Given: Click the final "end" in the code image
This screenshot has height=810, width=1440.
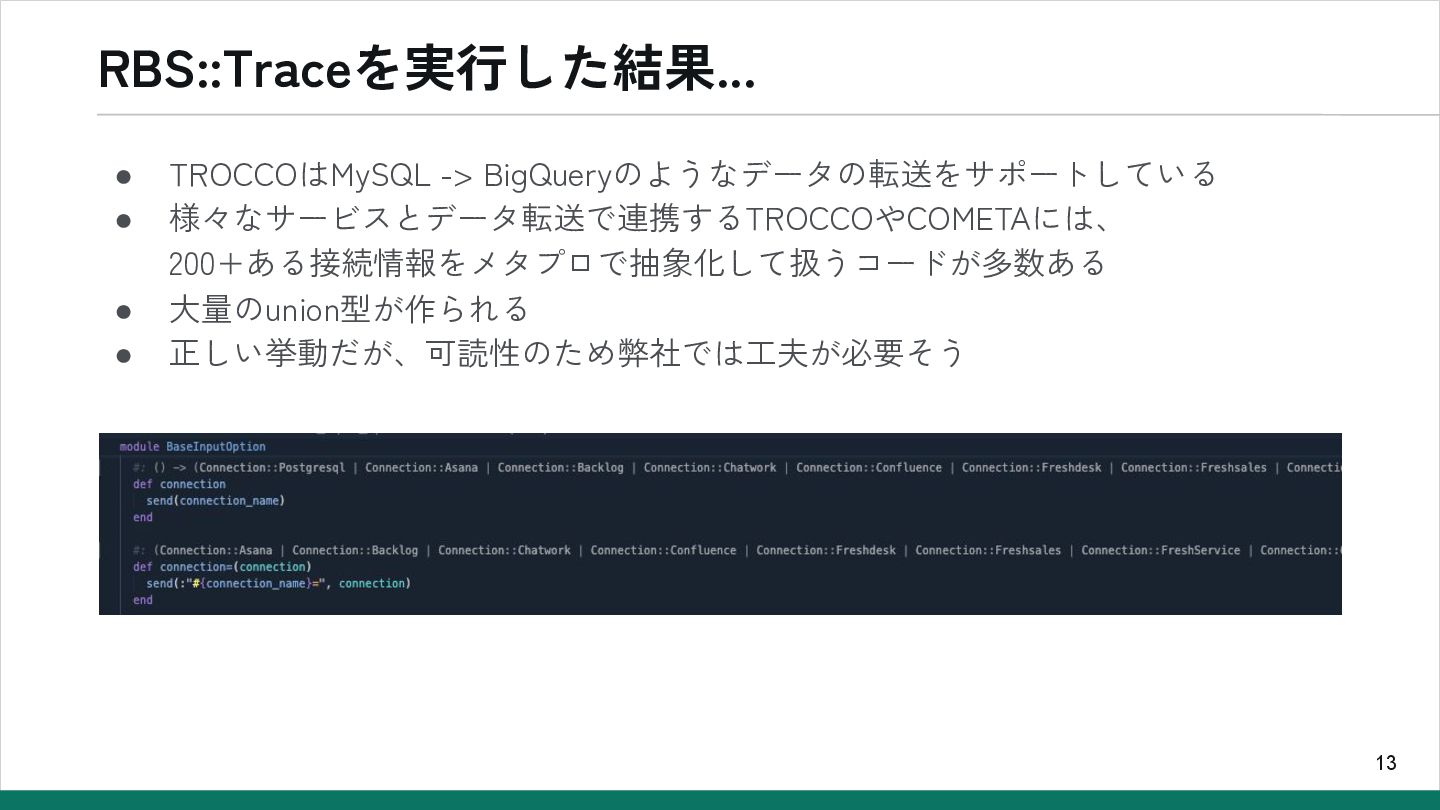Looking at the screenshot, I should [143, 600].
